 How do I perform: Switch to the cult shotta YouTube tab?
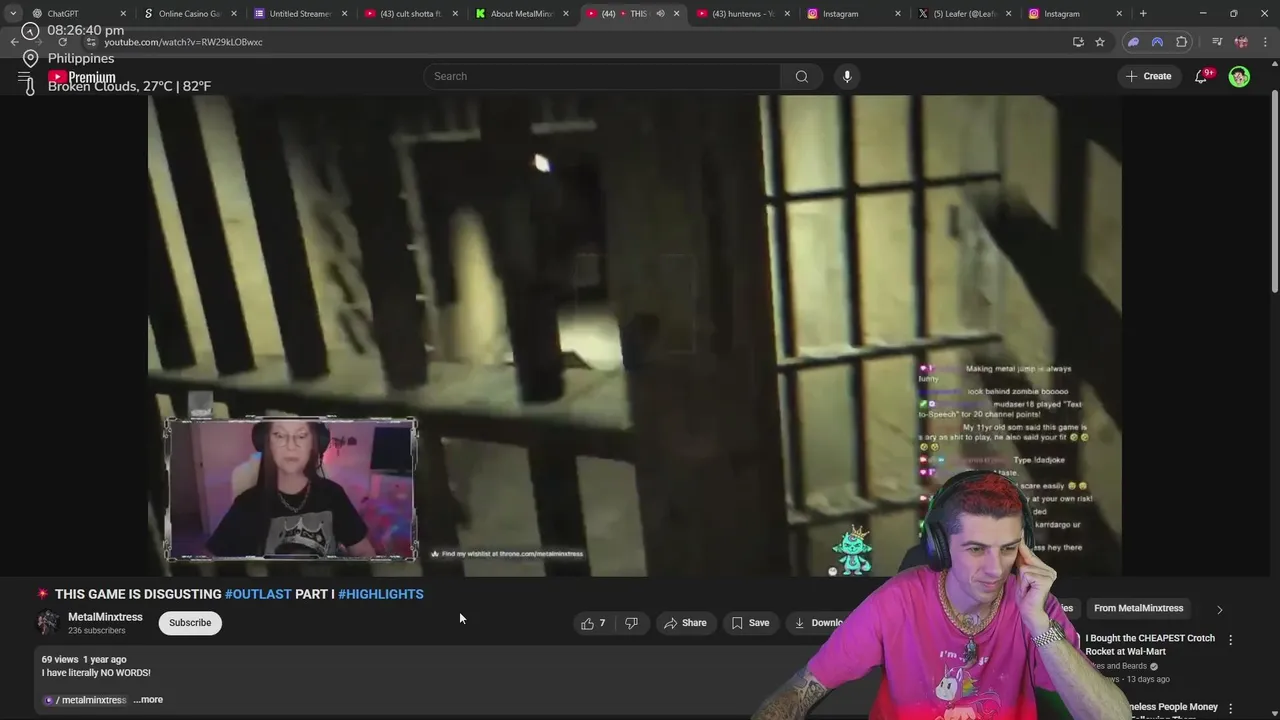pyautogui.click(x=410, y=14)
